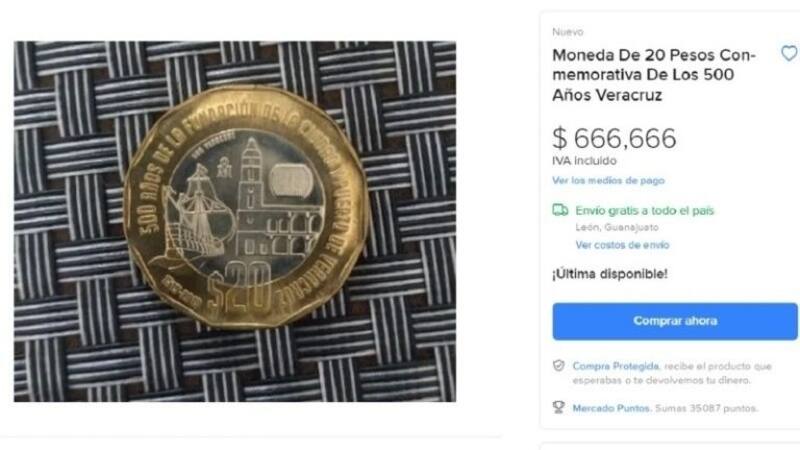The image size is (800, 450).
Task: Click Envío gratis a todo el país
Action: [644, 210]
